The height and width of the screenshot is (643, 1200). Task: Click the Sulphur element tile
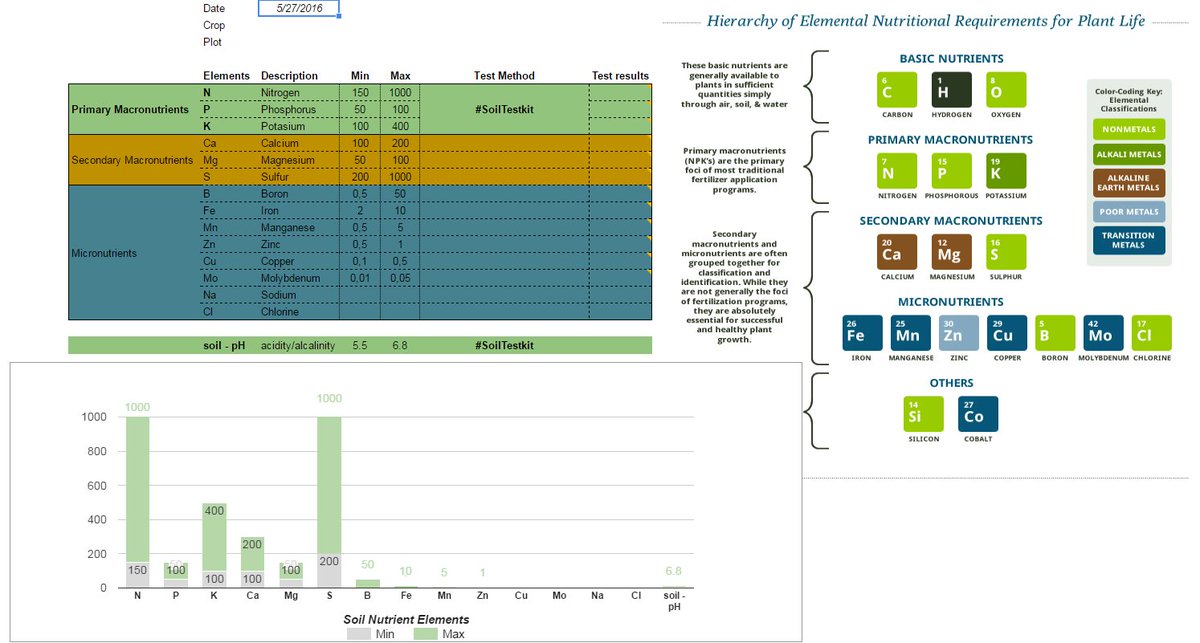point(1006,252)
